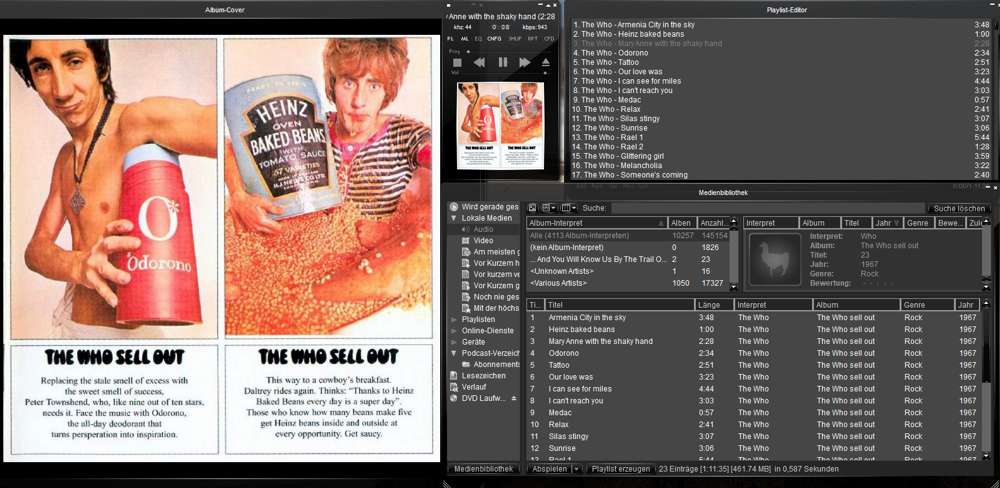The height and width of the screenshot is (488, 1000).
Task: Toggle the SHUF shuffle mode
Action: [515, 38]
